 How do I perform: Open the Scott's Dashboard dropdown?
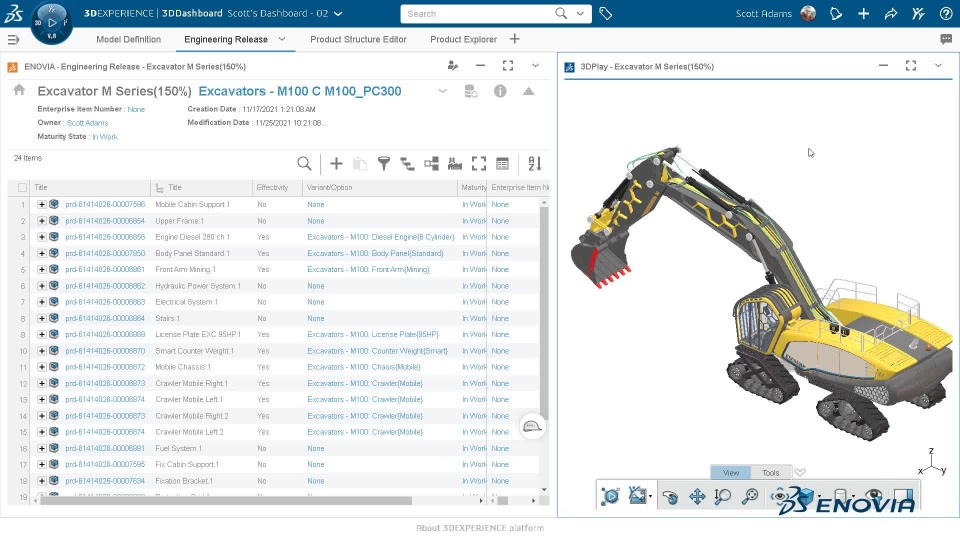338,13
